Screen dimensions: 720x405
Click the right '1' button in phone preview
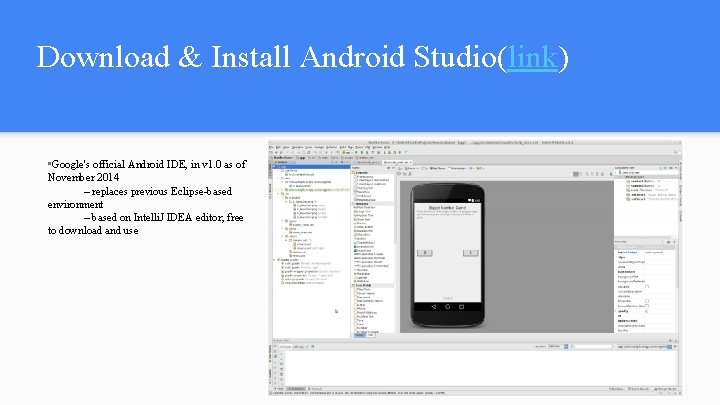tap(471, 253)
